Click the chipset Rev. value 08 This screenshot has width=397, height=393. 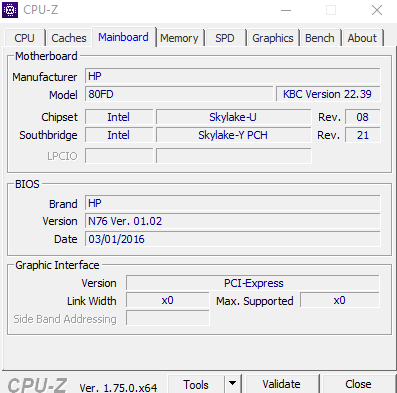[x=363, y=117]
